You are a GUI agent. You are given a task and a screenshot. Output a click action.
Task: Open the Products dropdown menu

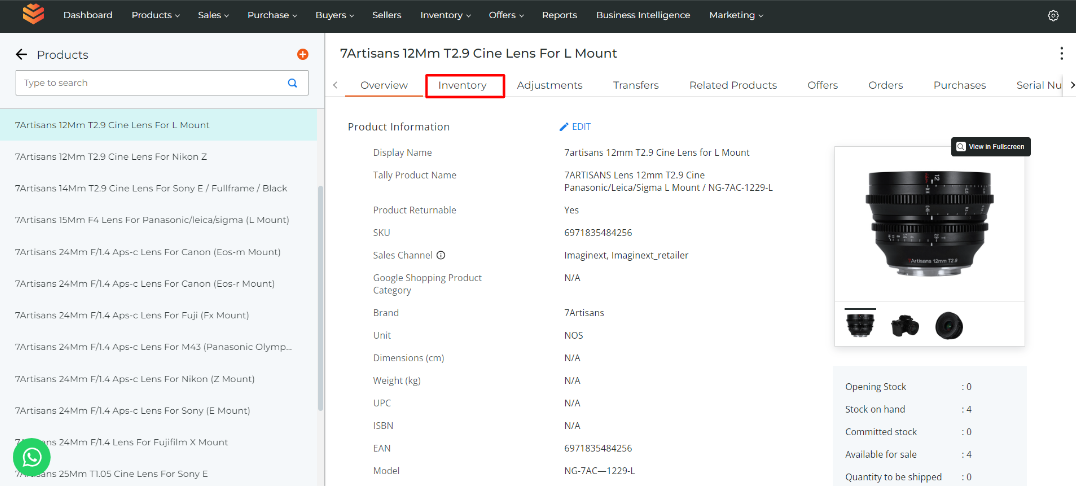coord(156,15)
